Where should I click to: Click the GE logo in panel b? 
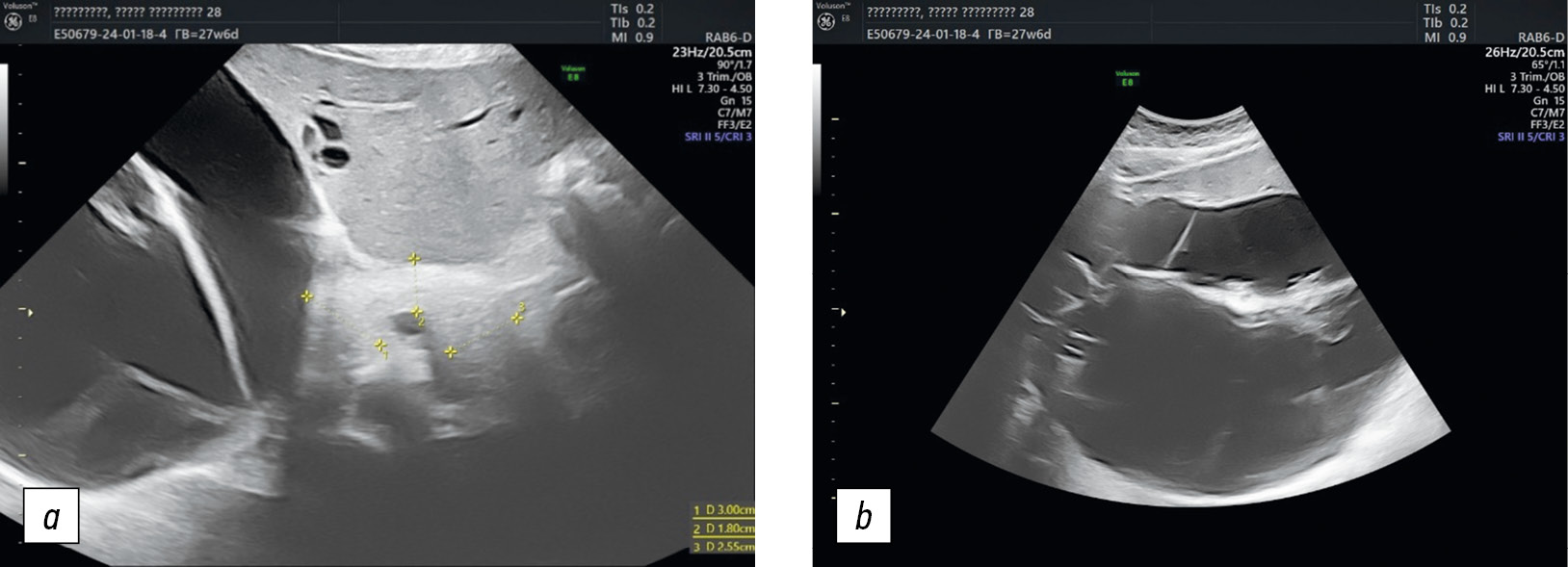tap(826, 21)
